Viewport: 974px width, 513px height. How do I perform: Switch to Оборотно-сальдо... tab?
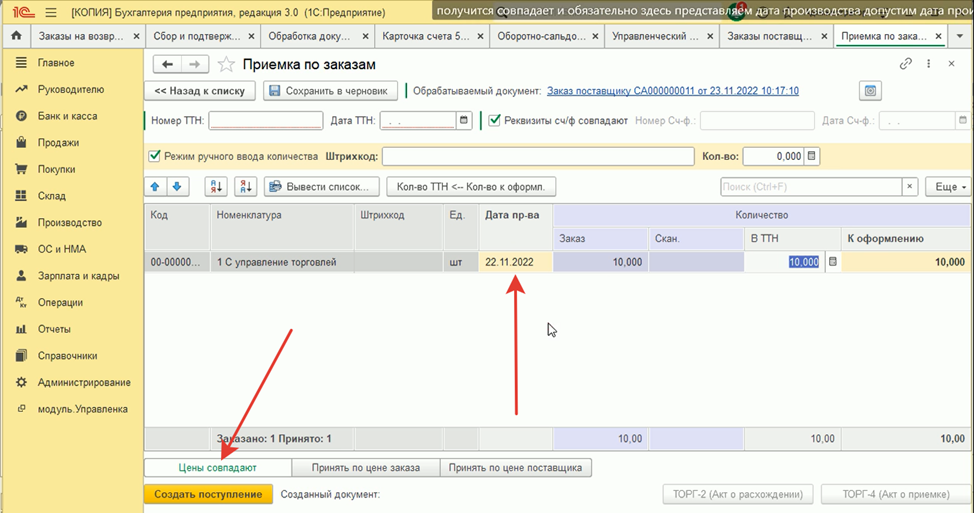541,36
